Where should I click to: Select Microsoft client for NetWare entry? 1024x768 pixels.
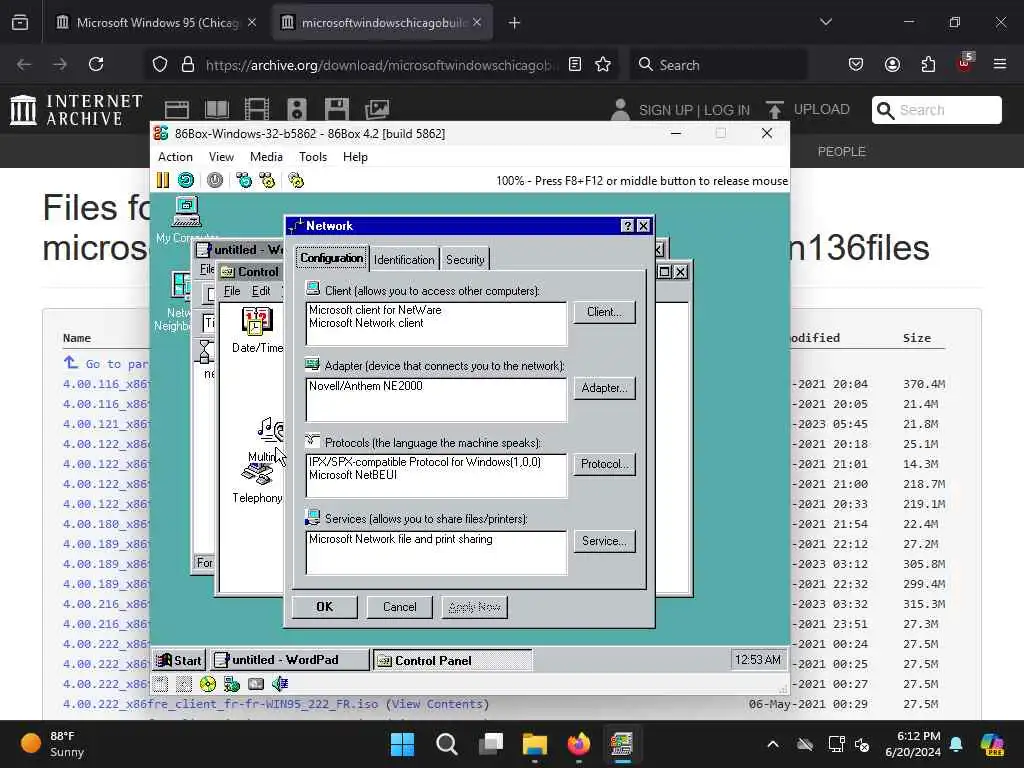pos(375,310)
